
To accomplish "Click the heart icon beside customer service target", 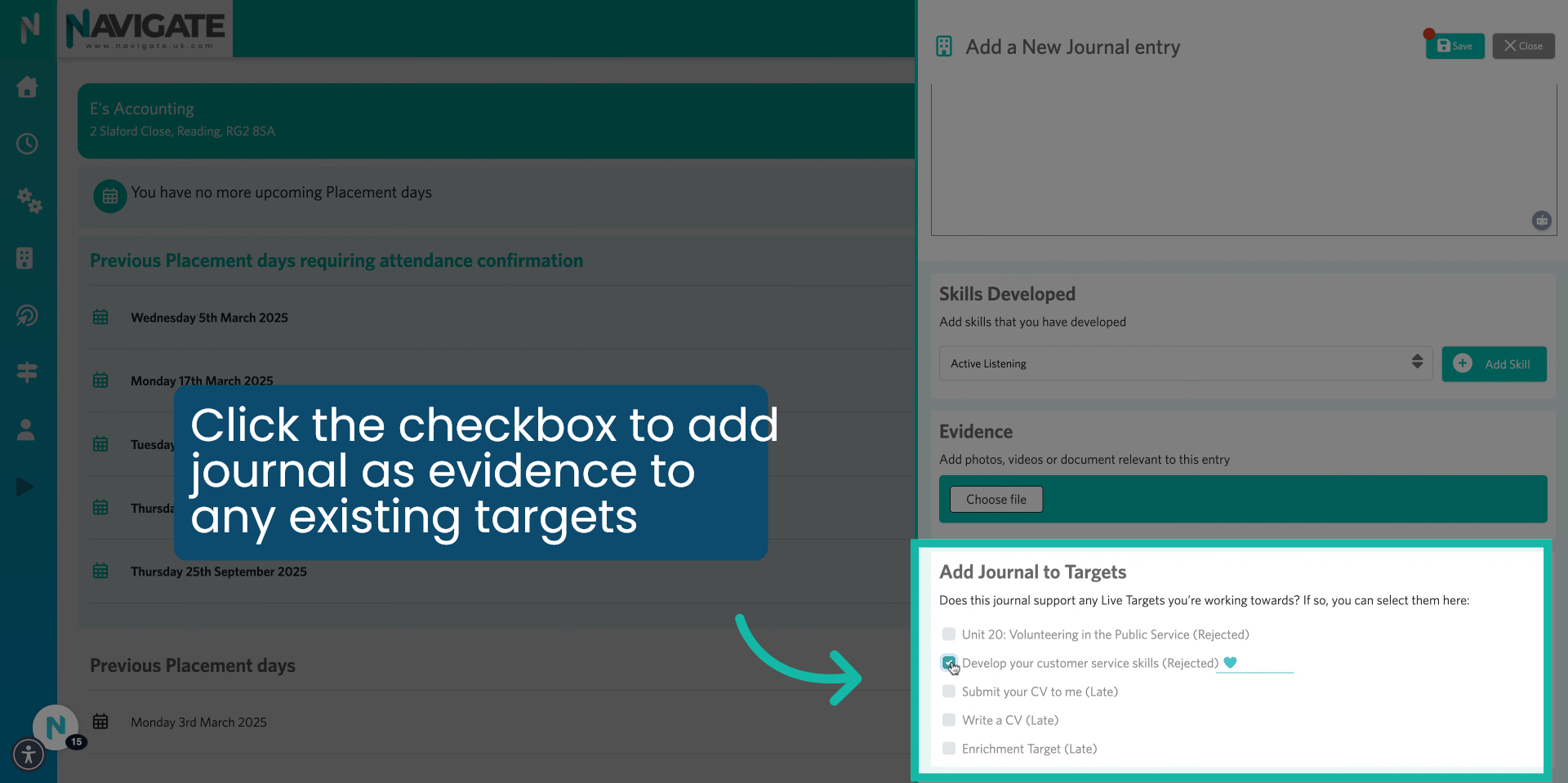I will point(1232,663).
